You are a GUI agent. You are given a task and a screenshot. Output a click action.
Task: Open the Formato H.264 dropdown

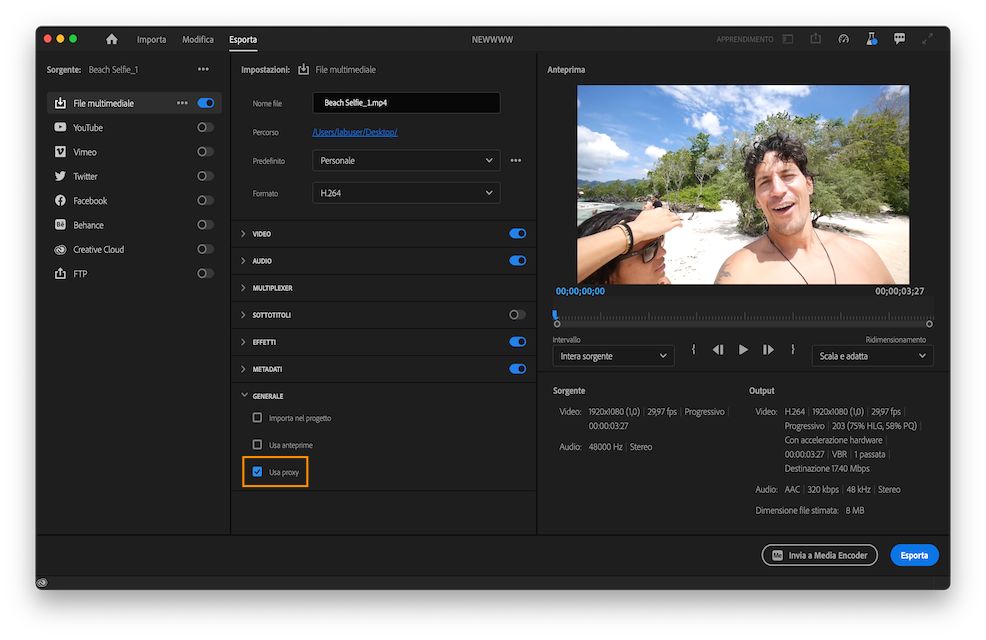click(406, 193)
